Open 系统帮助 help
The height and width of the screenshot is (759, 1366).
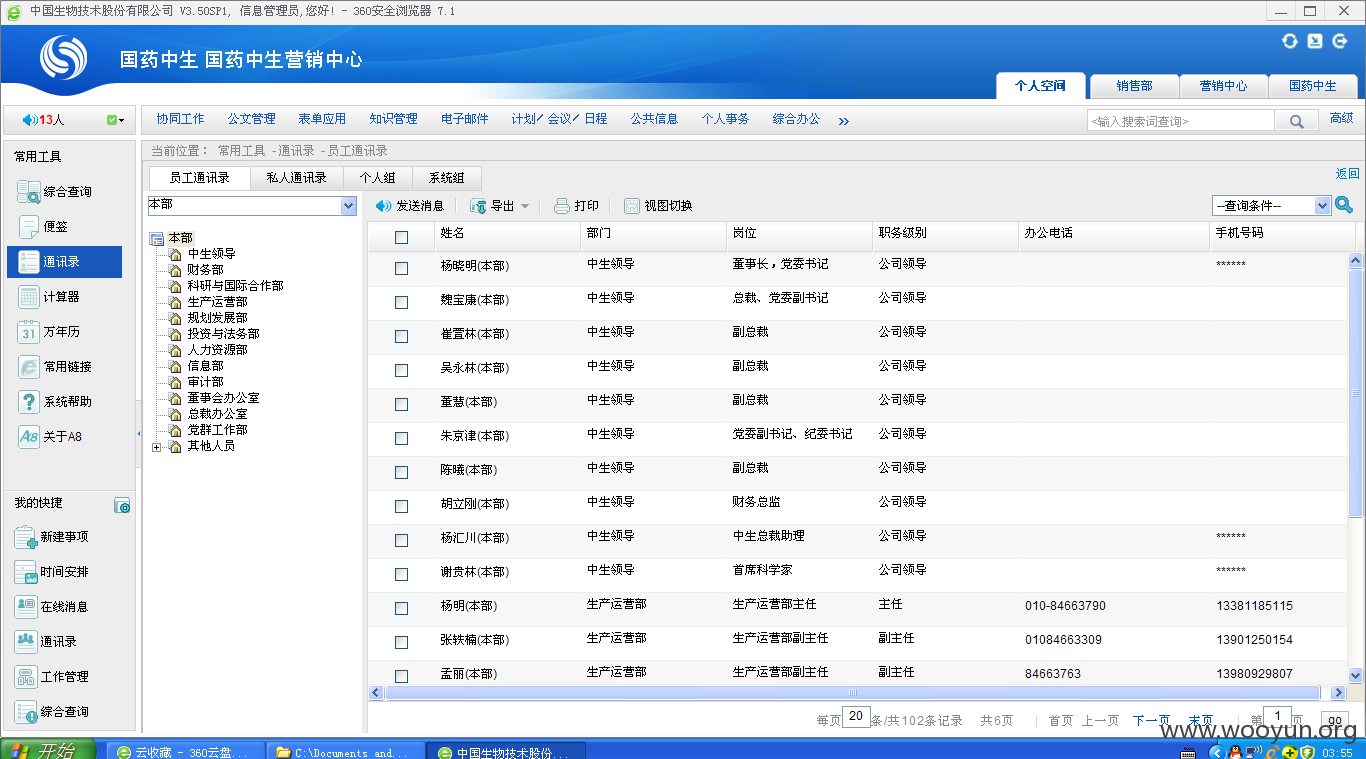[55, 402]
